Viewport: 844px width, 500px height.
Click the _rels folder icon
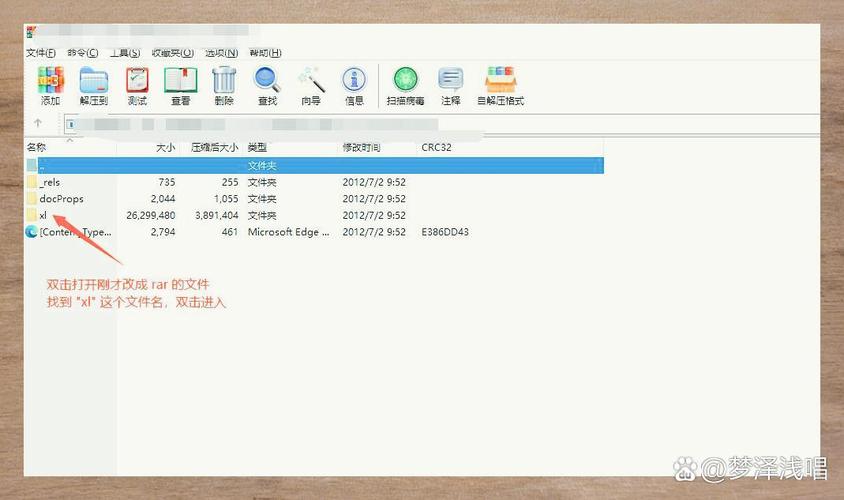click(x=32, y=182)
